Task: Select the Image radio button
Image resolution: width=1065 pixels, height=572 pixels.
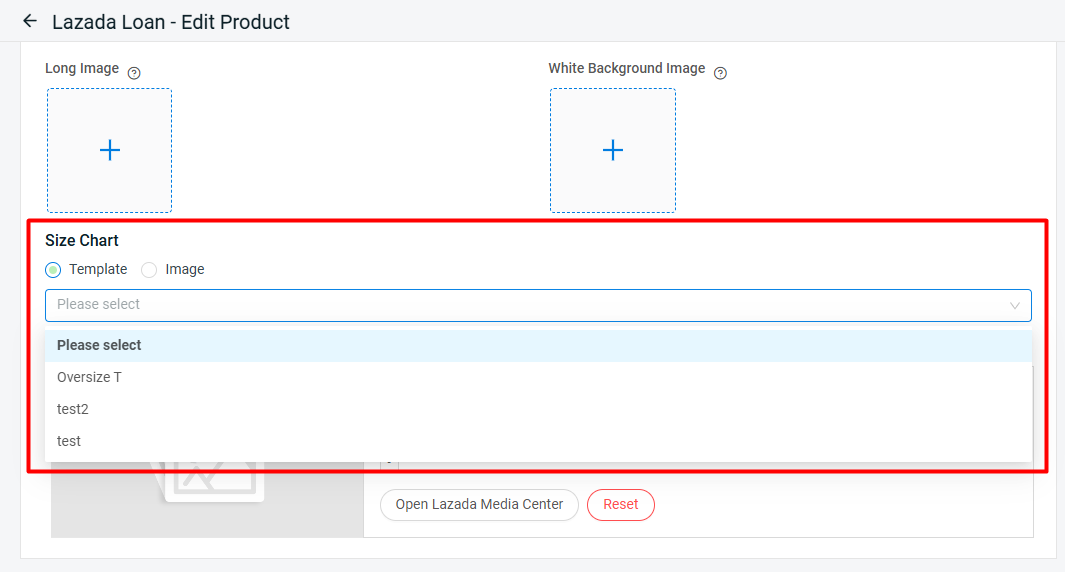Action: 149,270
